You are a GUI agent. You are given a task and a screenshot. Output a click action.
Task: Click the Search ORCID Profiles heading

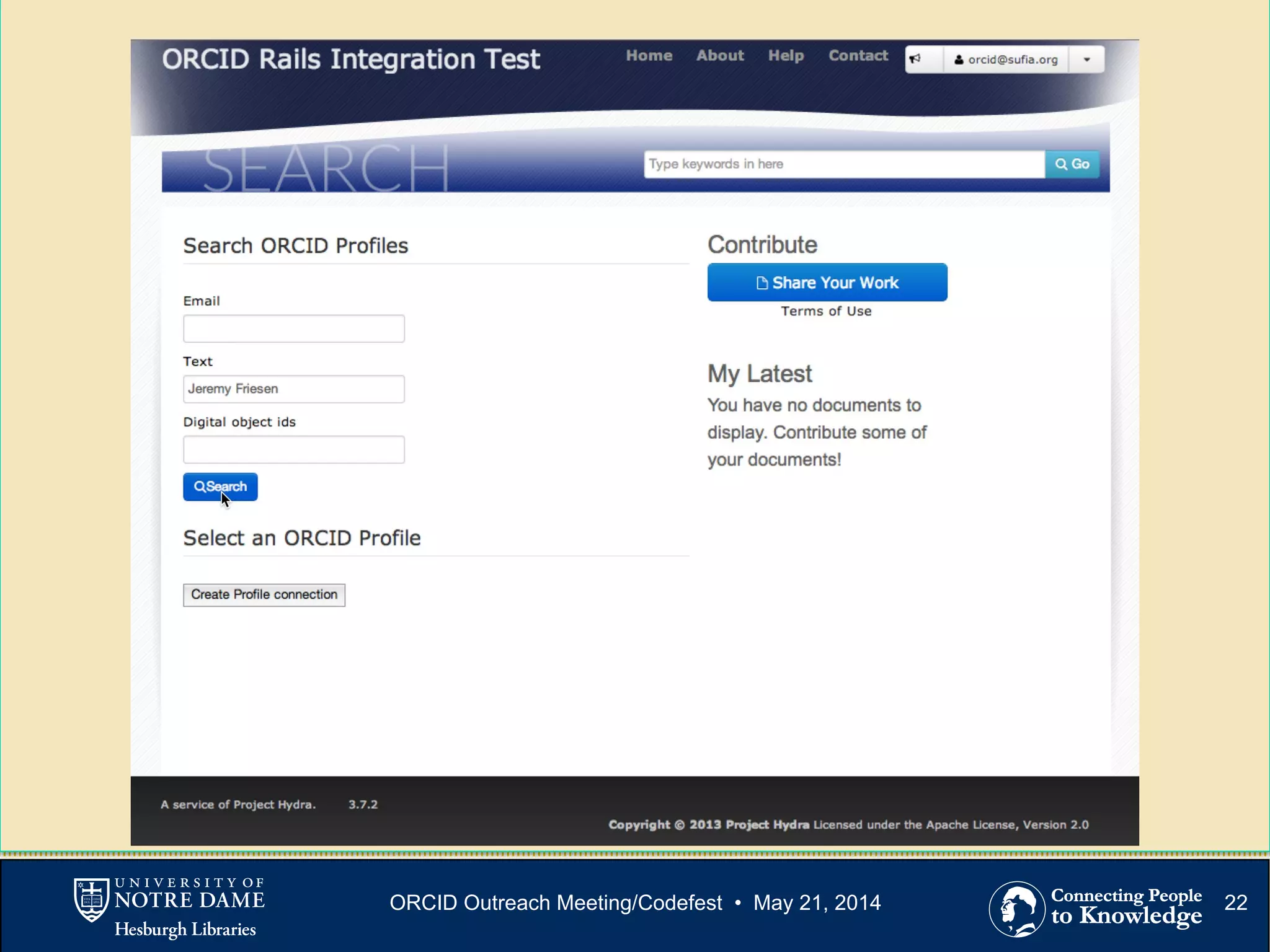pyautogui.click(x=296, y=245)
